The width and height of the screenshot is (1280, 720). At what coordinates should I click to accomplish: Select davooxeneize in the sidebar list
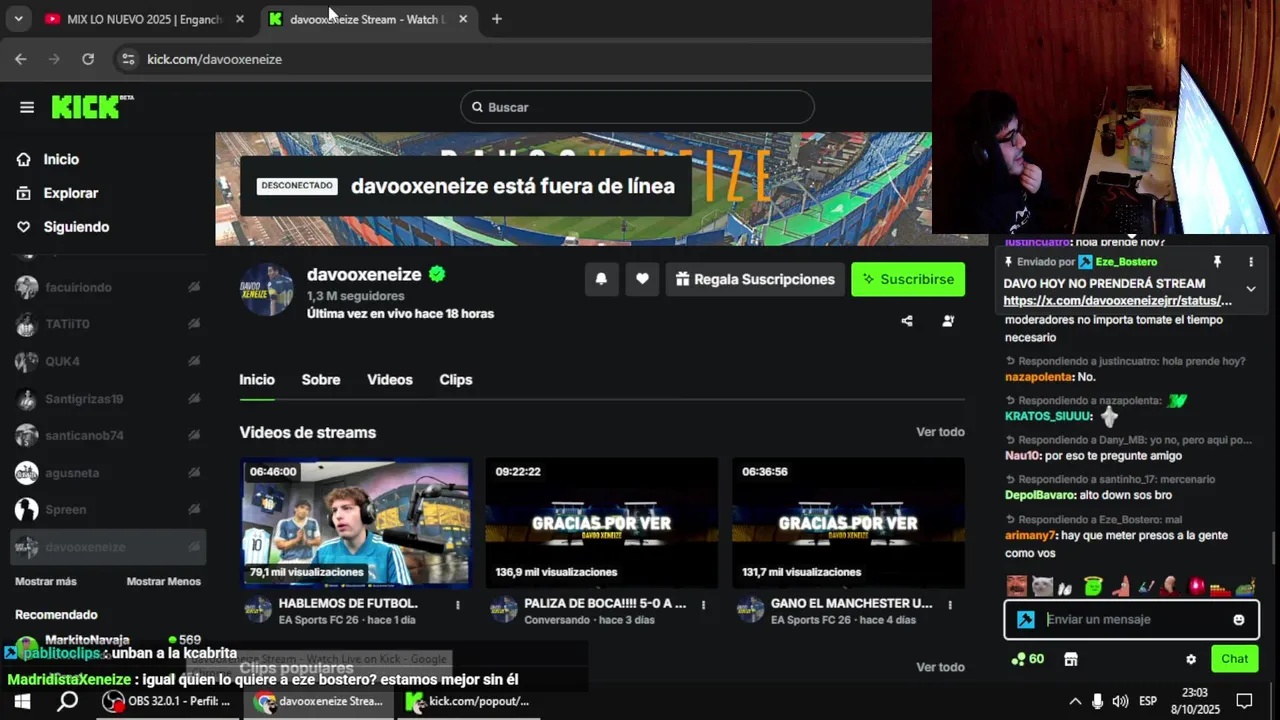[x=108, y=547]
